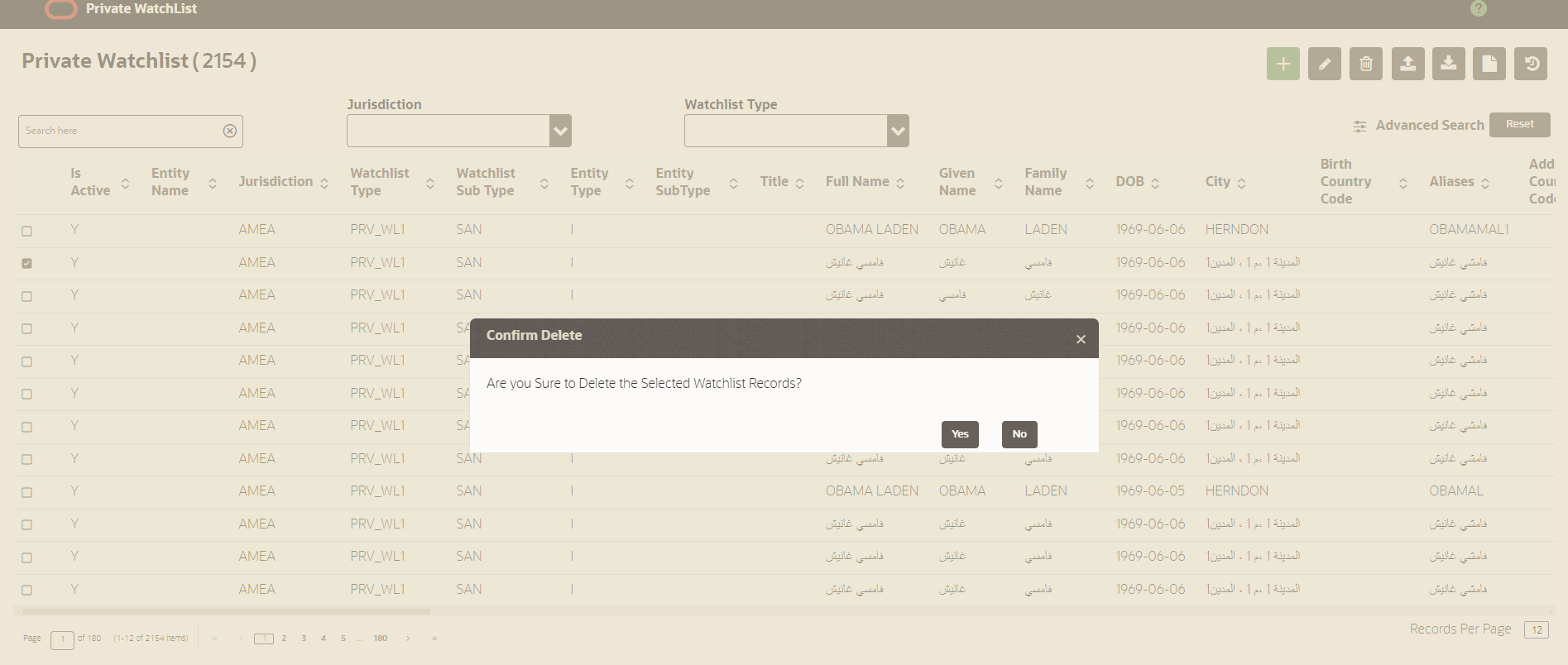Open help via the question mark icon

[x=1479, y=8]
